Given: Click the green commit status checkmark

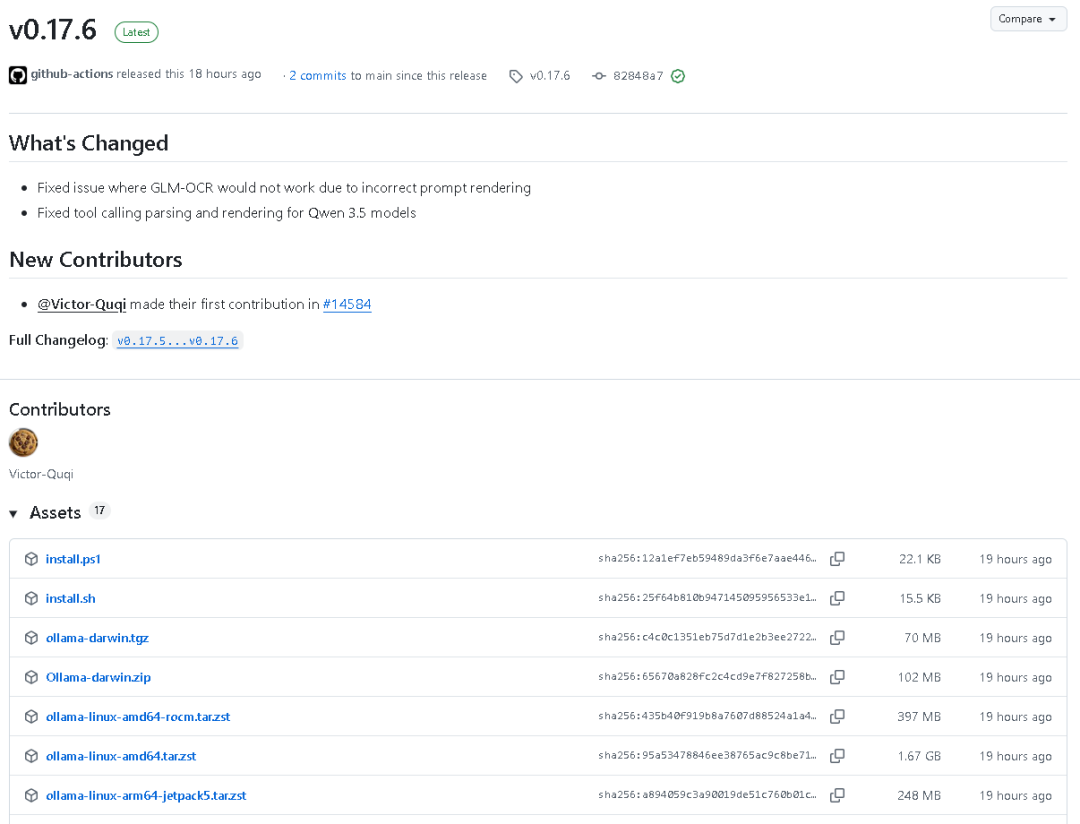Looking at the screenshot, I should pos(678,76).
